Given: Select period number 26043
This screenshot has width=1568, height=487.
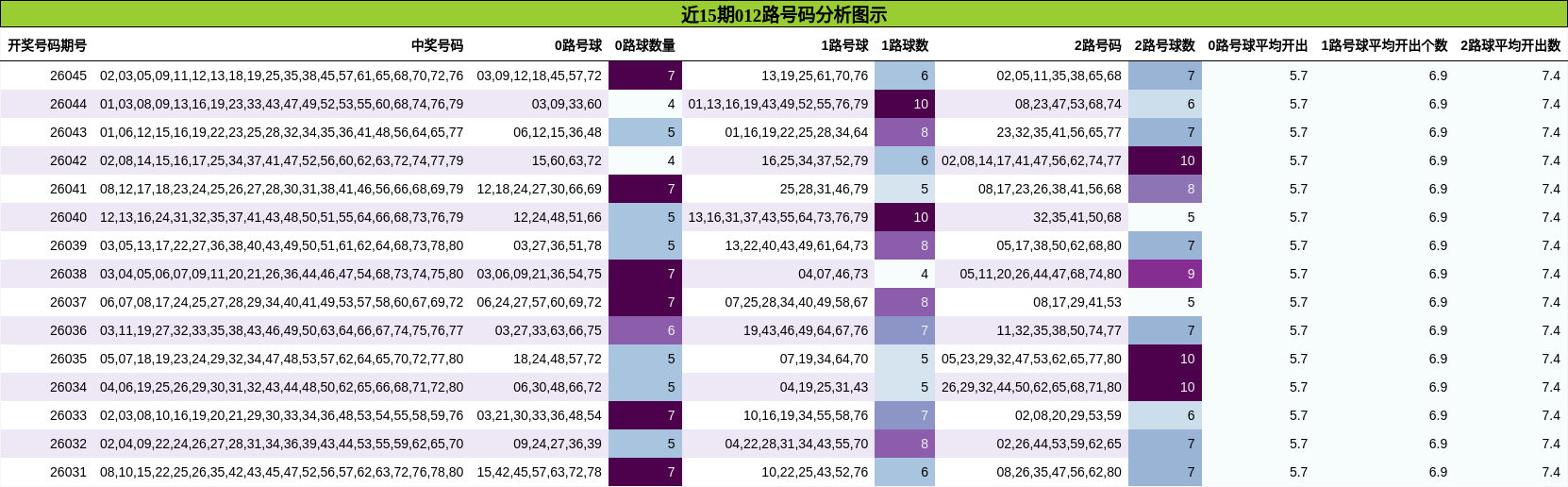Looking at the screenshot, I should [x=68, y=132].
